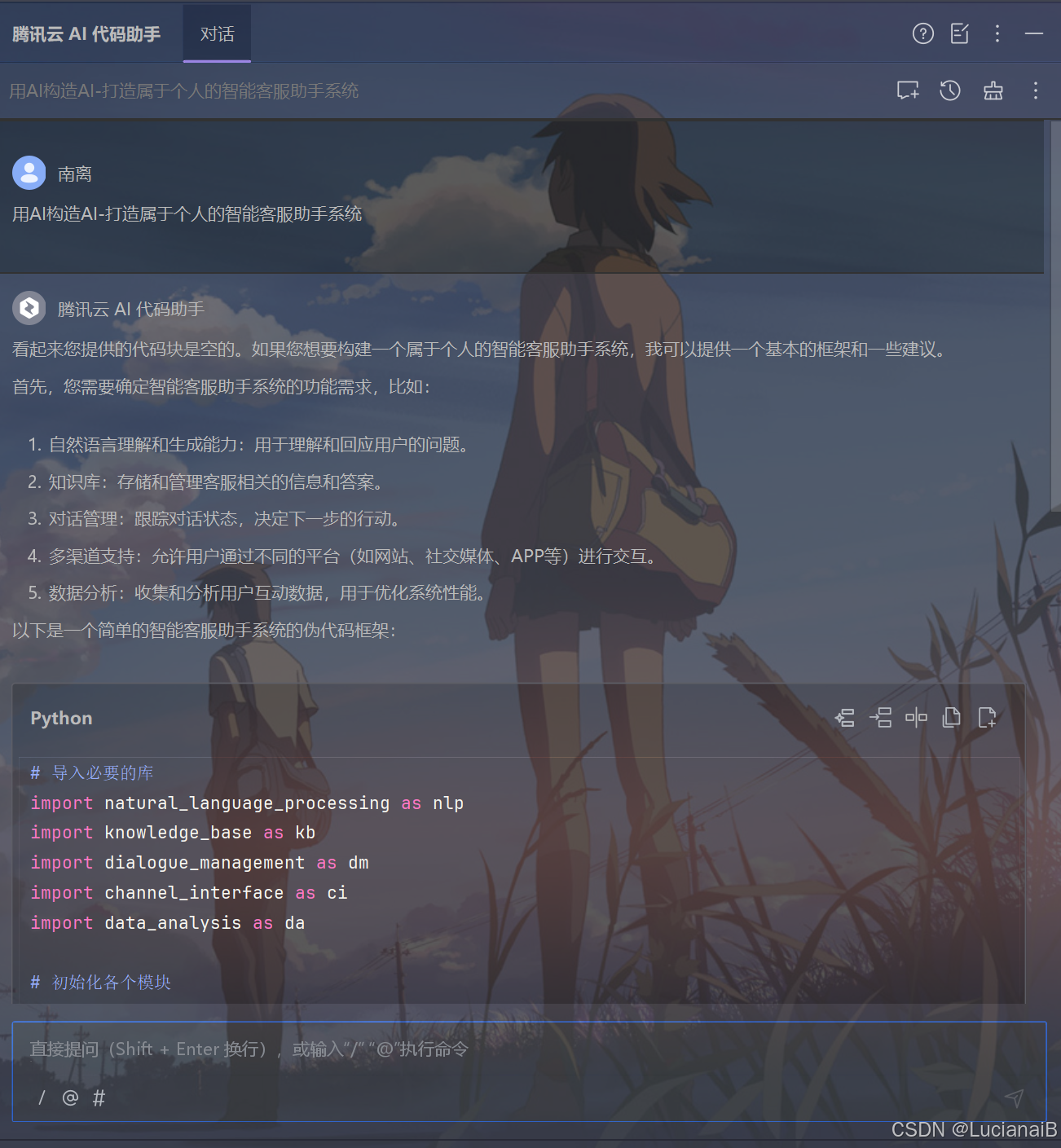Click the slash command shortcut
The width and height of the screenshot is (1061, 1148).
tap(42, 1098)
